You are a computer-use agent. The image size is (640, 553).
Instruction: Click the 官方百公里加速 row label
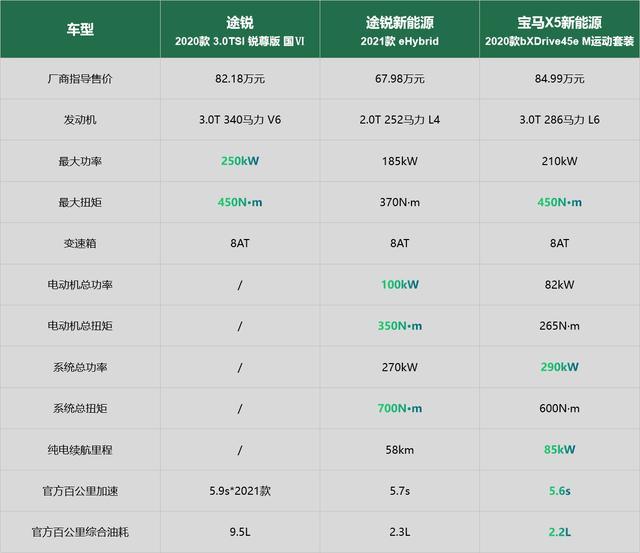[x=80, y=491]
